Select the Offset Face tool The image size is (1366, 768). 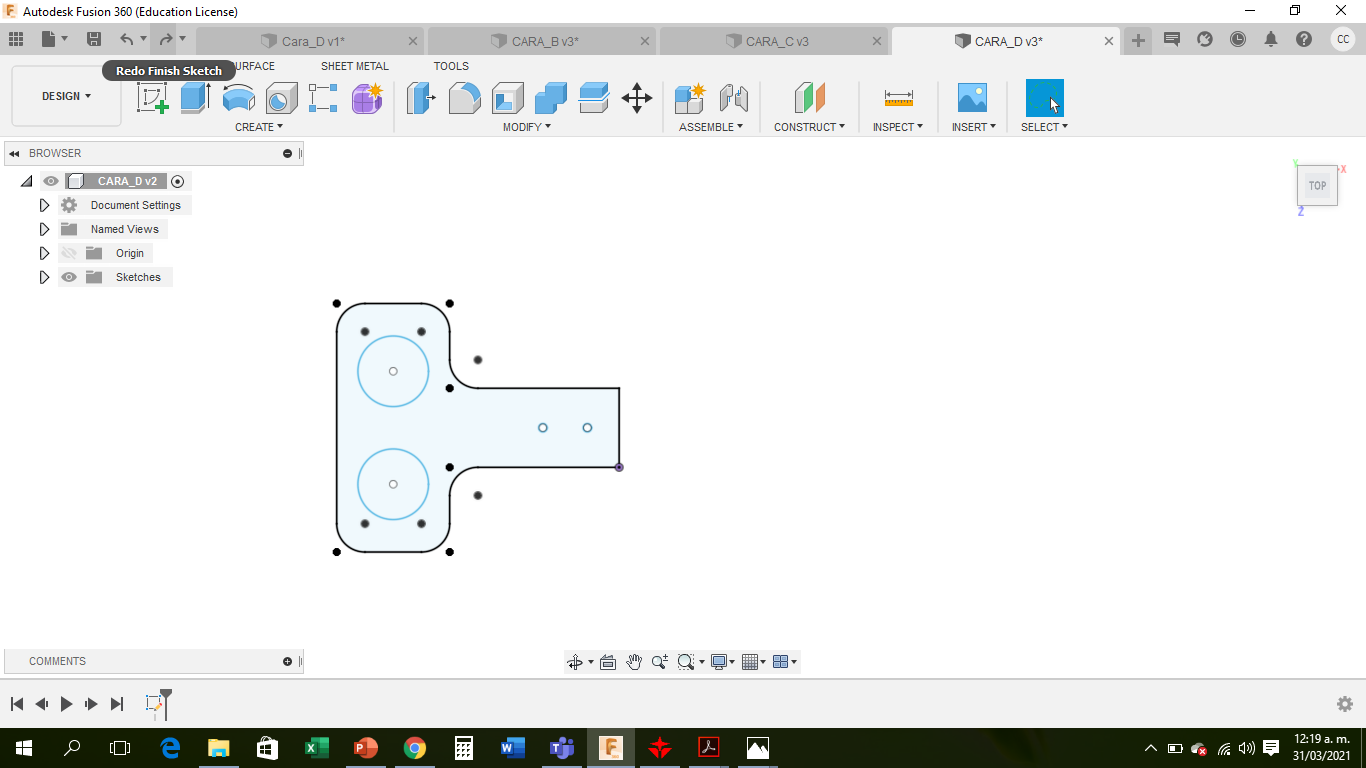click(x=594, y=98)
